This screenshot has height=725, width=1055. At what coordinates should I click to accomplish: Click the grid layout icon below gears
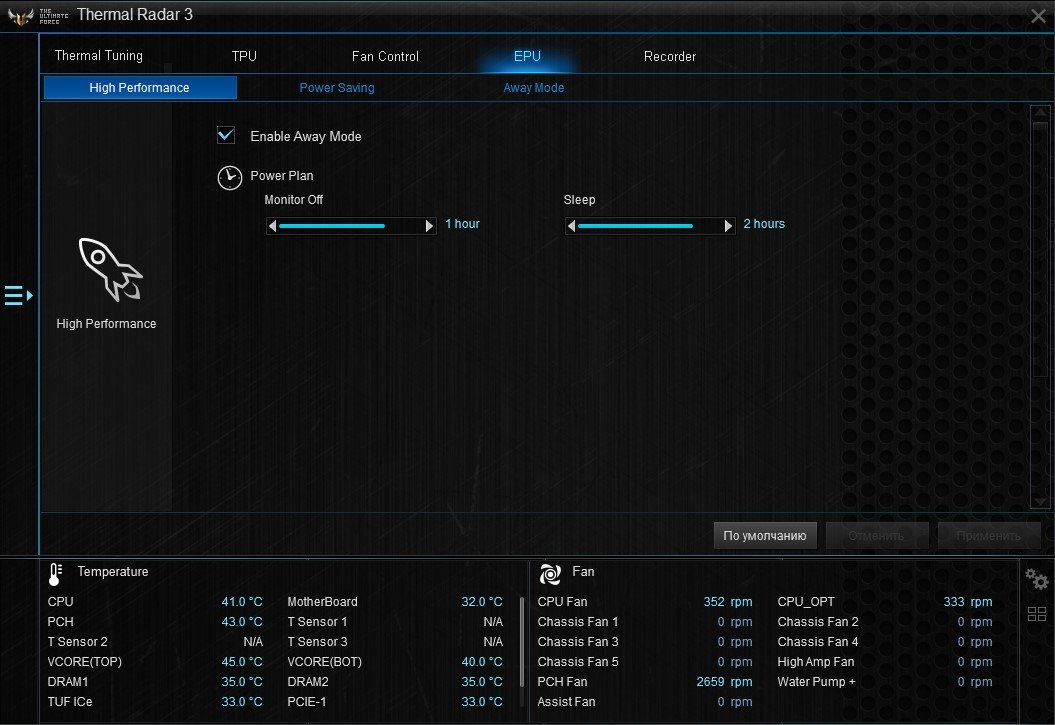[1037, 613]
